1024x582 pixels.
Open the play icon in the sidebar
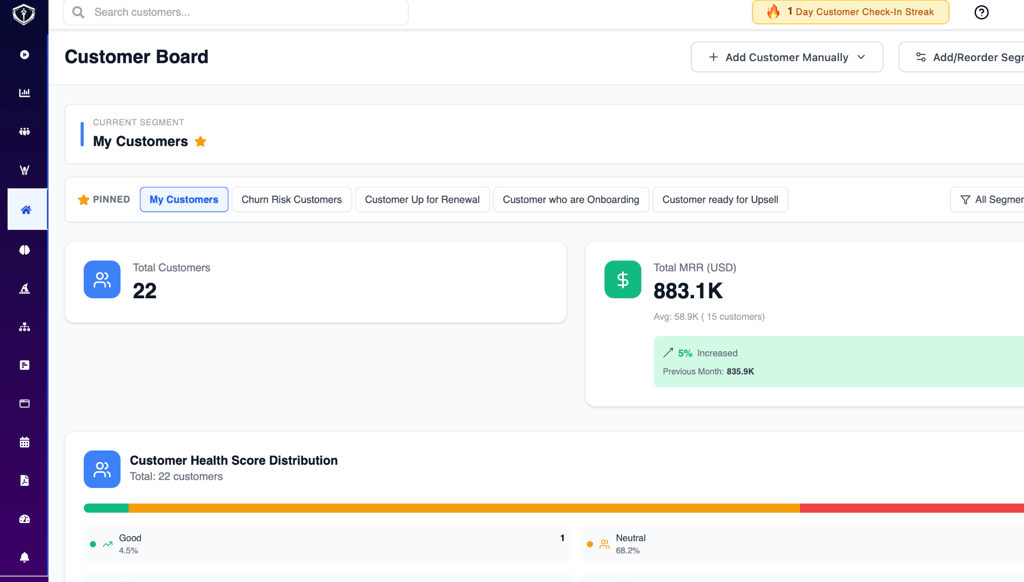[x=24, y=55]
